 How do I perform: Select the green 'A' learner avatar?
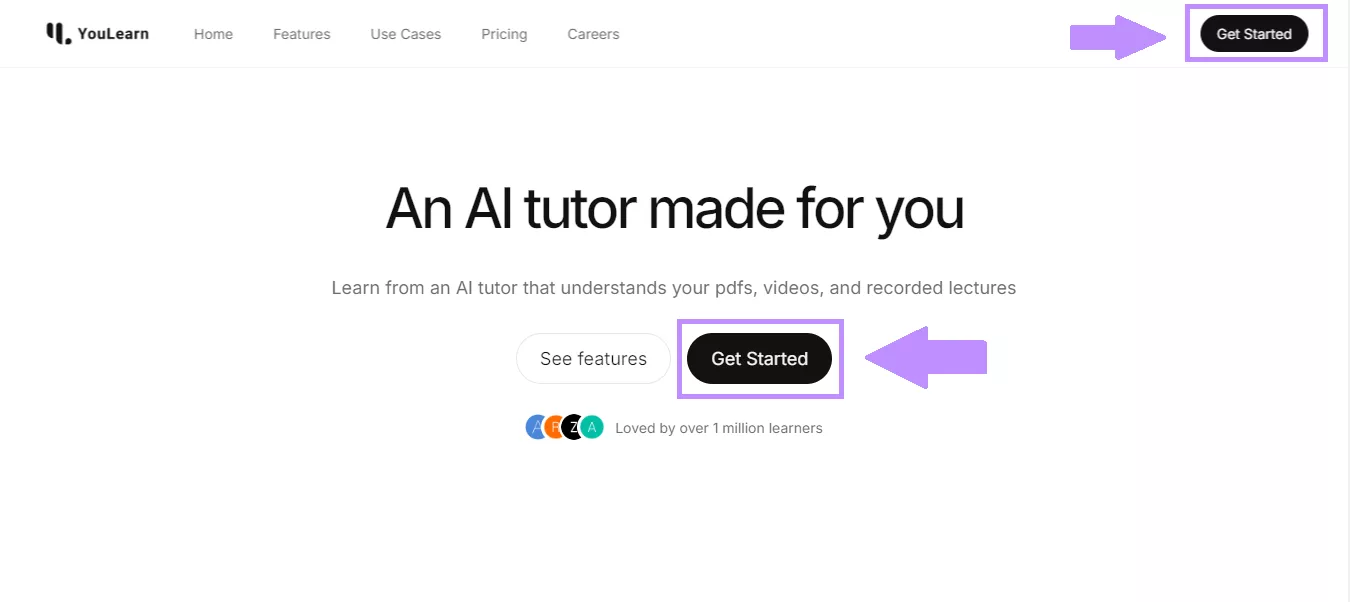coord(589,427)
